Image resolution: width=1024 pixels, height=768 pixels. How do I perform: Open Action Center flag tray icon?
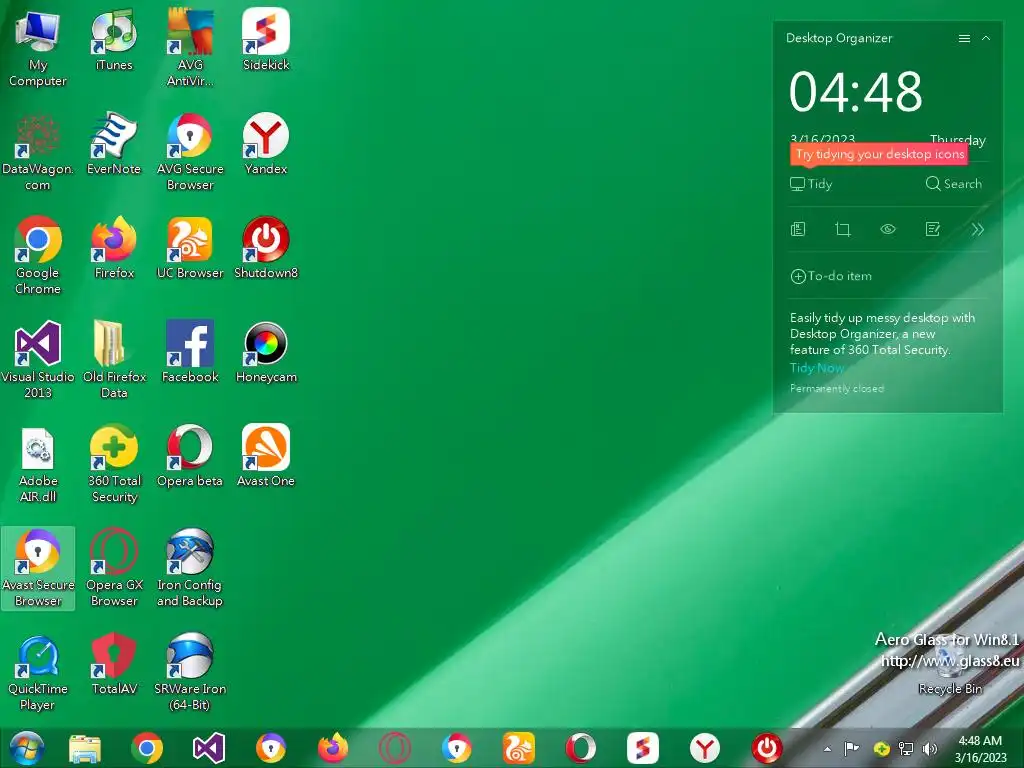tap(852, 749)
